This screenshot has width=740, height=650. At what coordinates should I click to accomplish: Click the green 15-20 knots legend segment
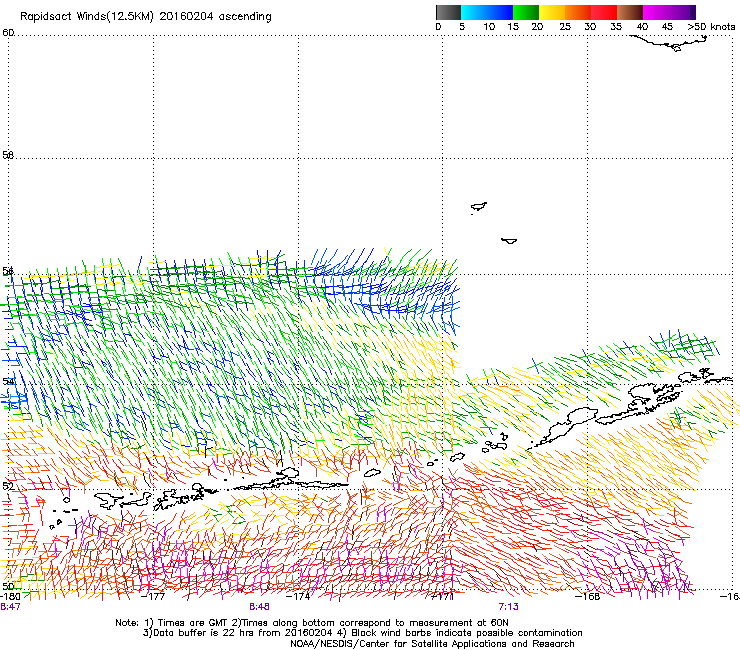[526, 12]
